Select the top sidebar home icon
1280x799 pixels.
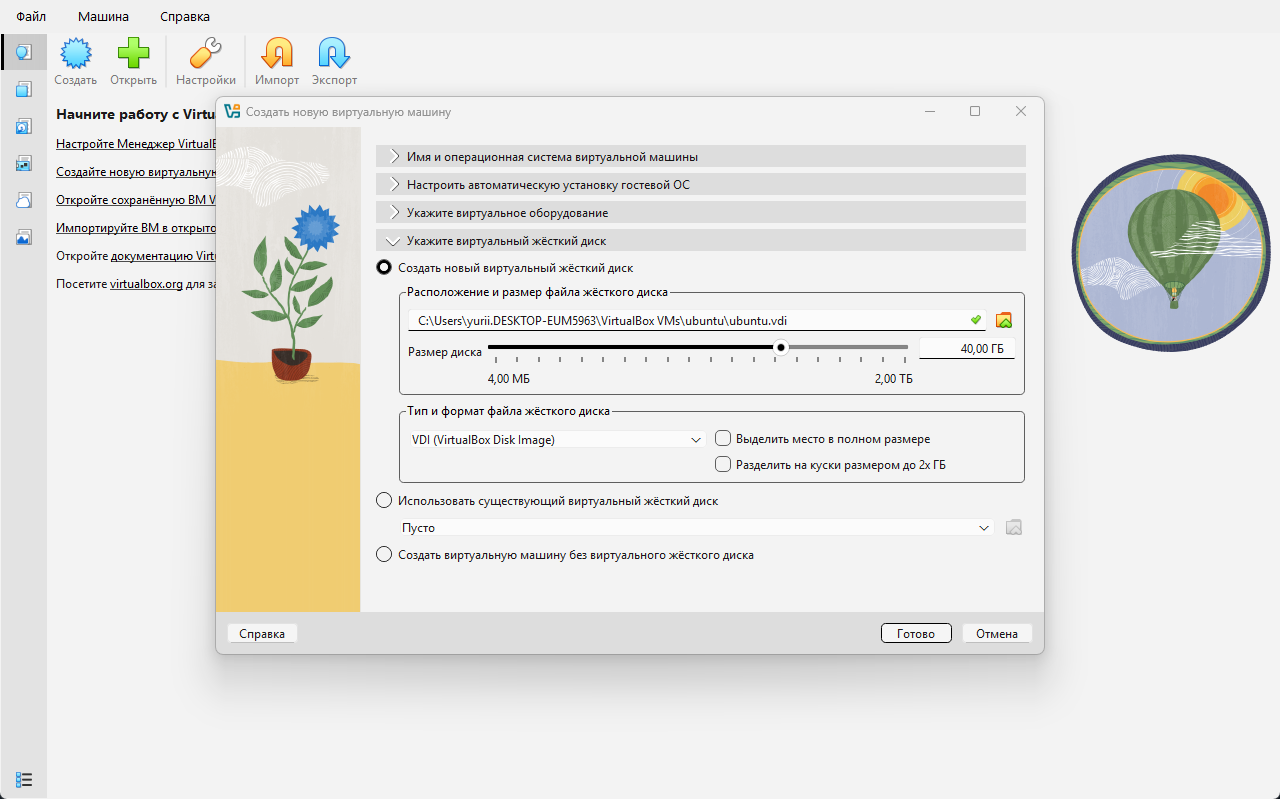click(x=24, y=52)
